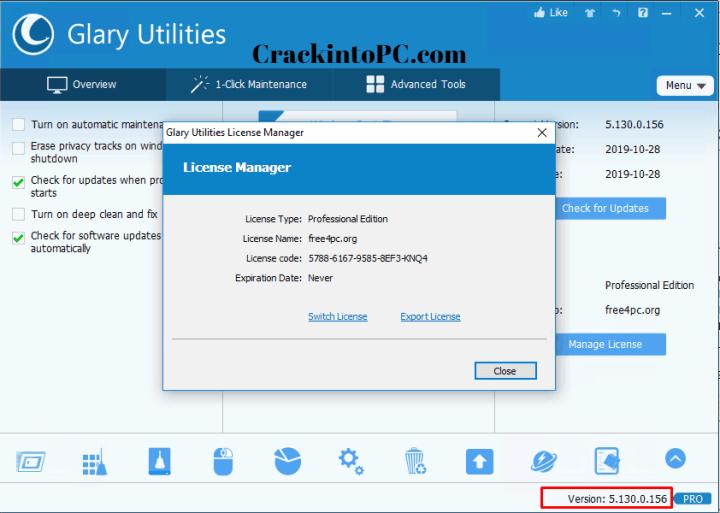Click the PRO badge in status bar
This screenshot has width=720, height=513.
(693, 499)
